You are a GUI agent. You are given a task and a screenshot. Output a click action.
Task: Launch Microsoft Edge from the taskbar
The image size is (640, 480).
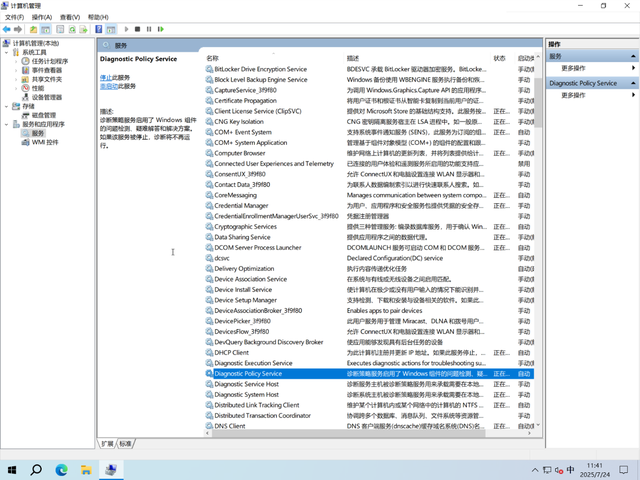point(61,470)
